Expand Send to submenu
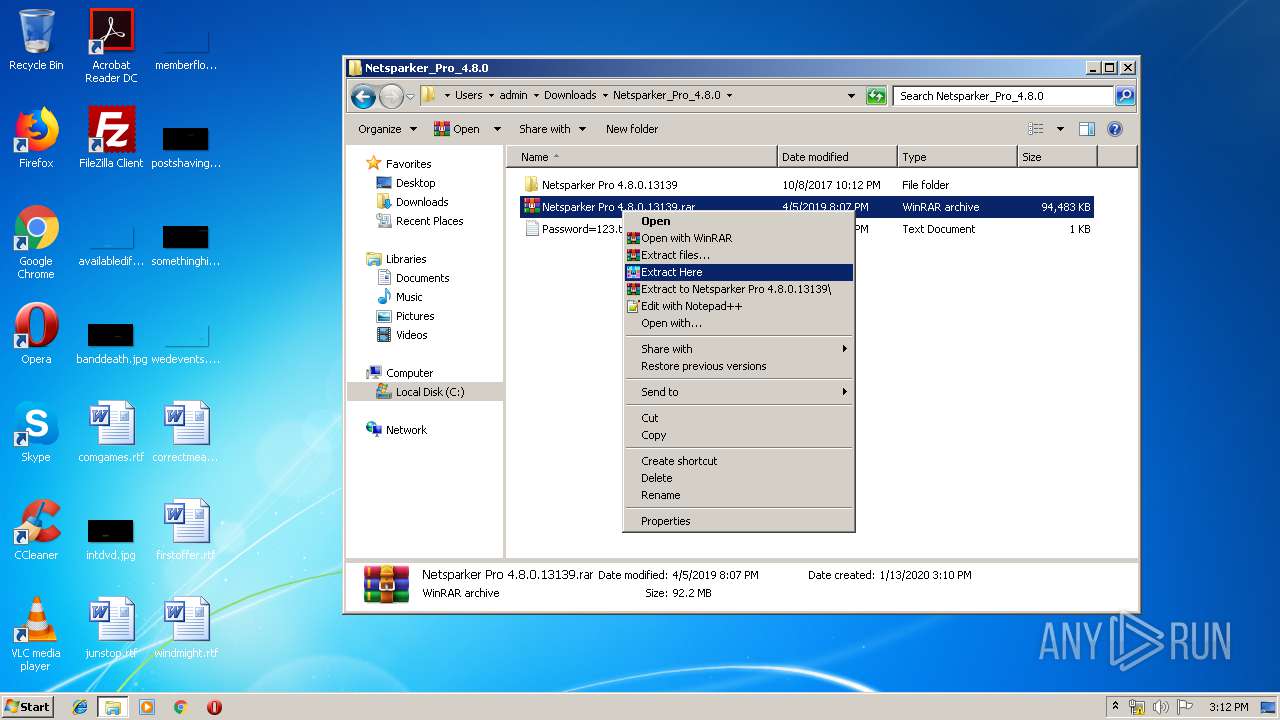The width and height of the screenshot is (1280, 720). click(x=738, y=392)
